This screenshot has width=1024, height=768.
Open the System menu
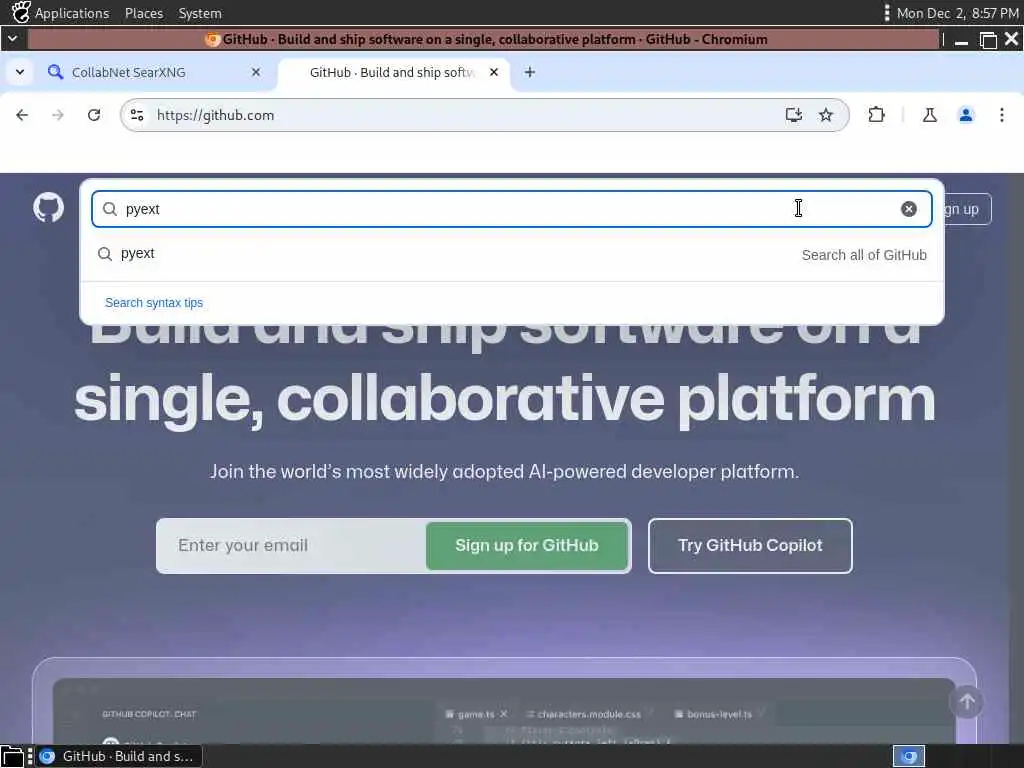point(200,13)
